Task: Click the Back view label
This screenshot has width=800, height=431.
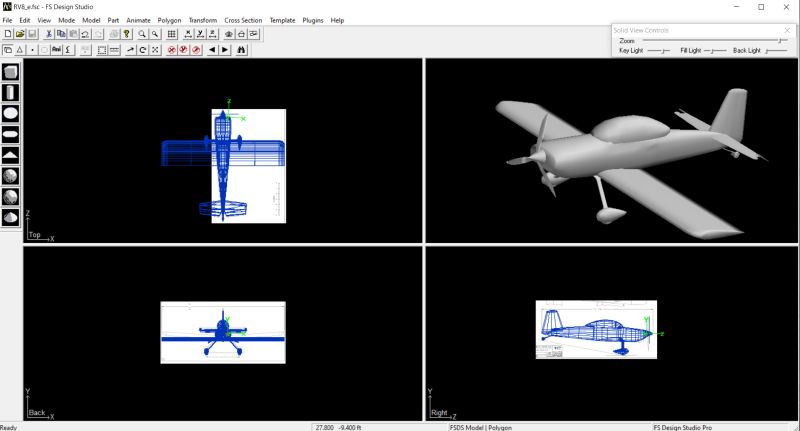Action: pyautogui.click(x=37, y=412)
